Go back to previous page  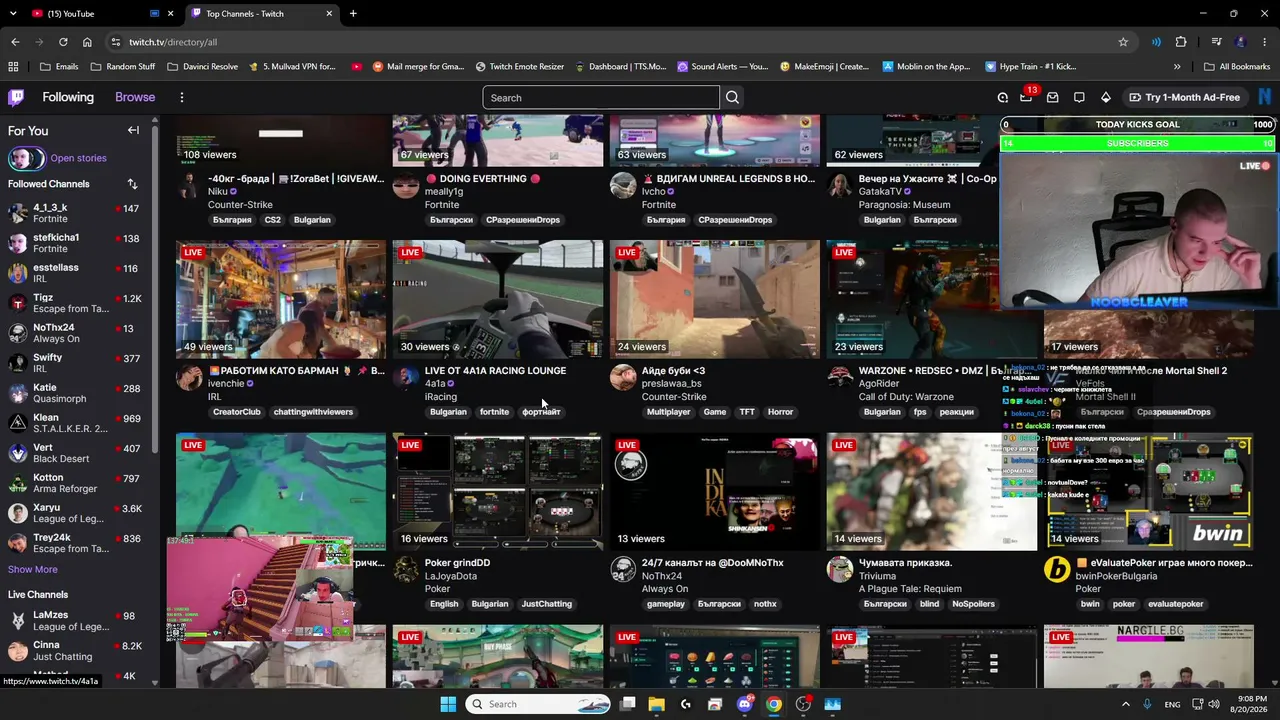(15, 42)
